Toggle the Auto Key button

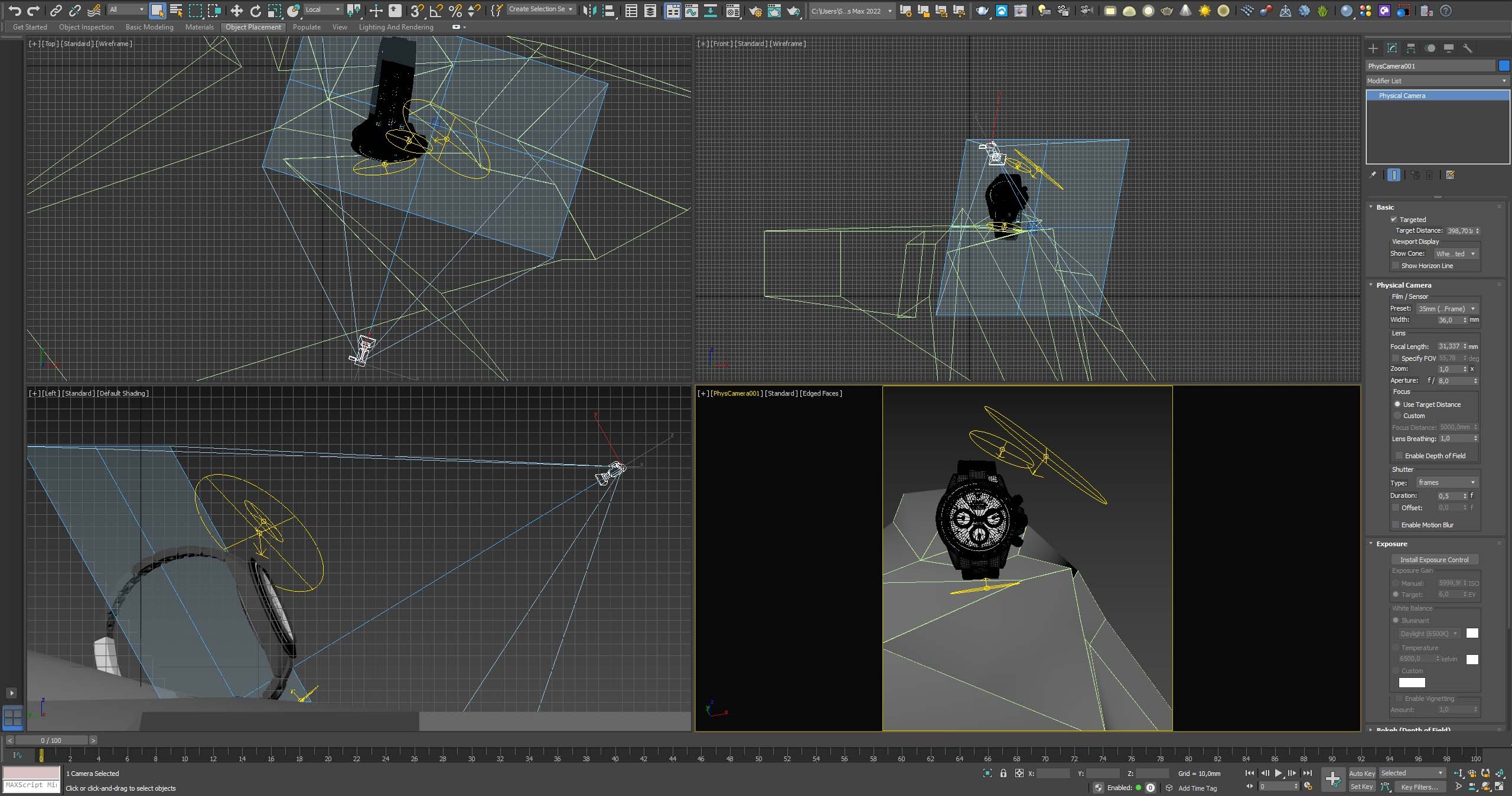tap(1363, 774)
